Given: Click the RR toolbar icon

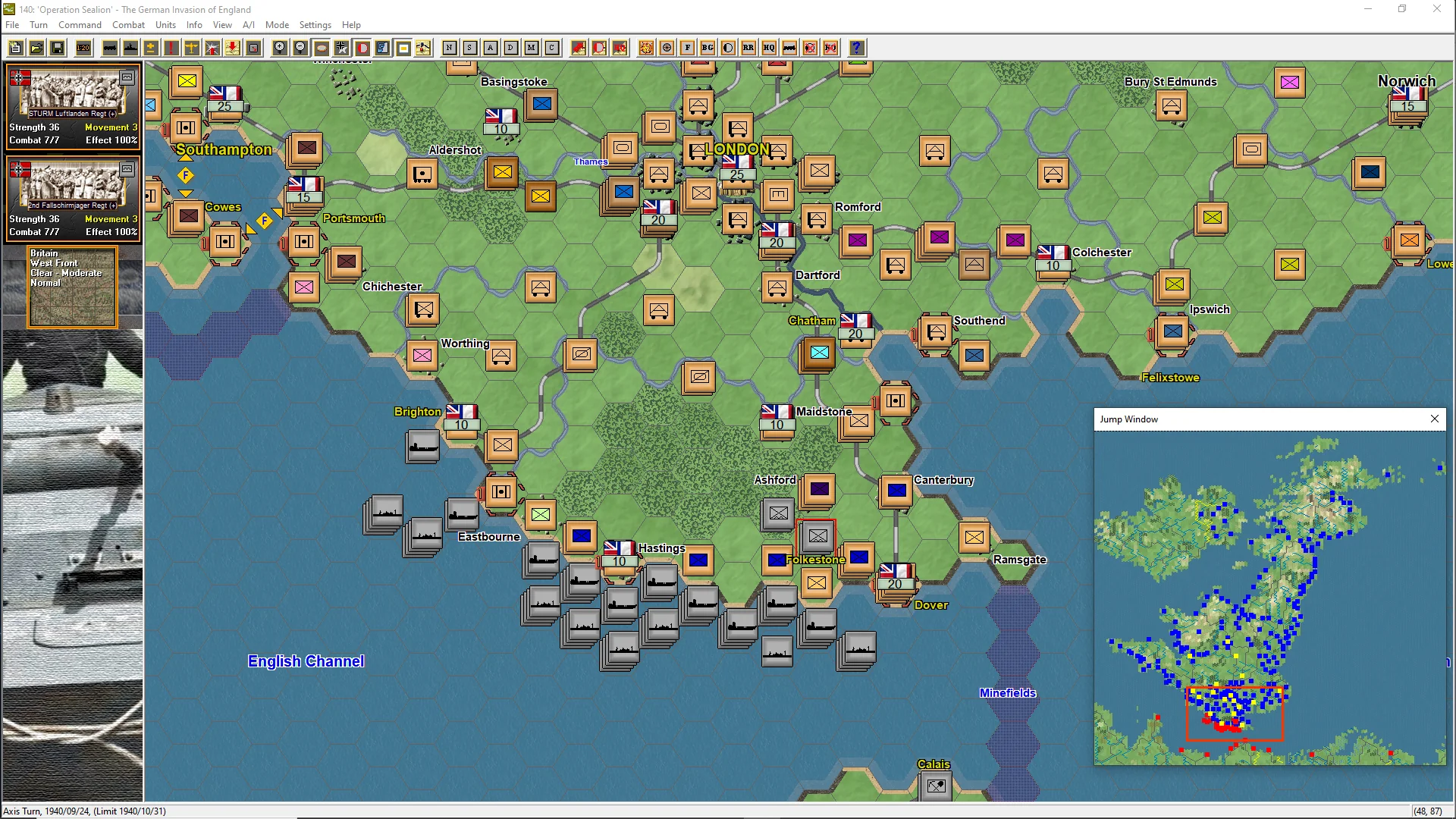Looking at the screenshot, I should [748, 48].
